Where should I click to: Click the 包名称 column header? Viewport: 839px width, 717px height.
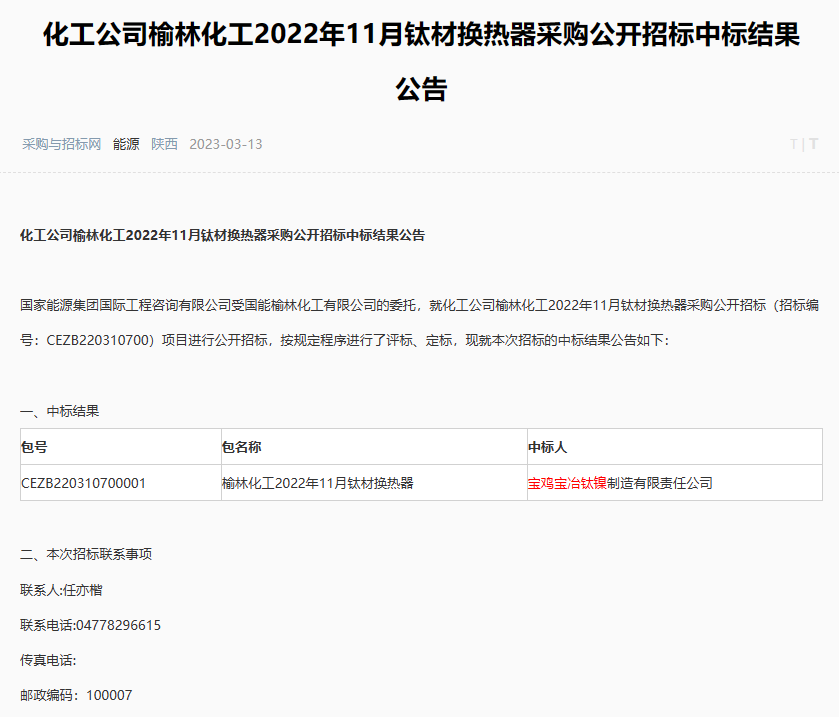click(241, 447)
